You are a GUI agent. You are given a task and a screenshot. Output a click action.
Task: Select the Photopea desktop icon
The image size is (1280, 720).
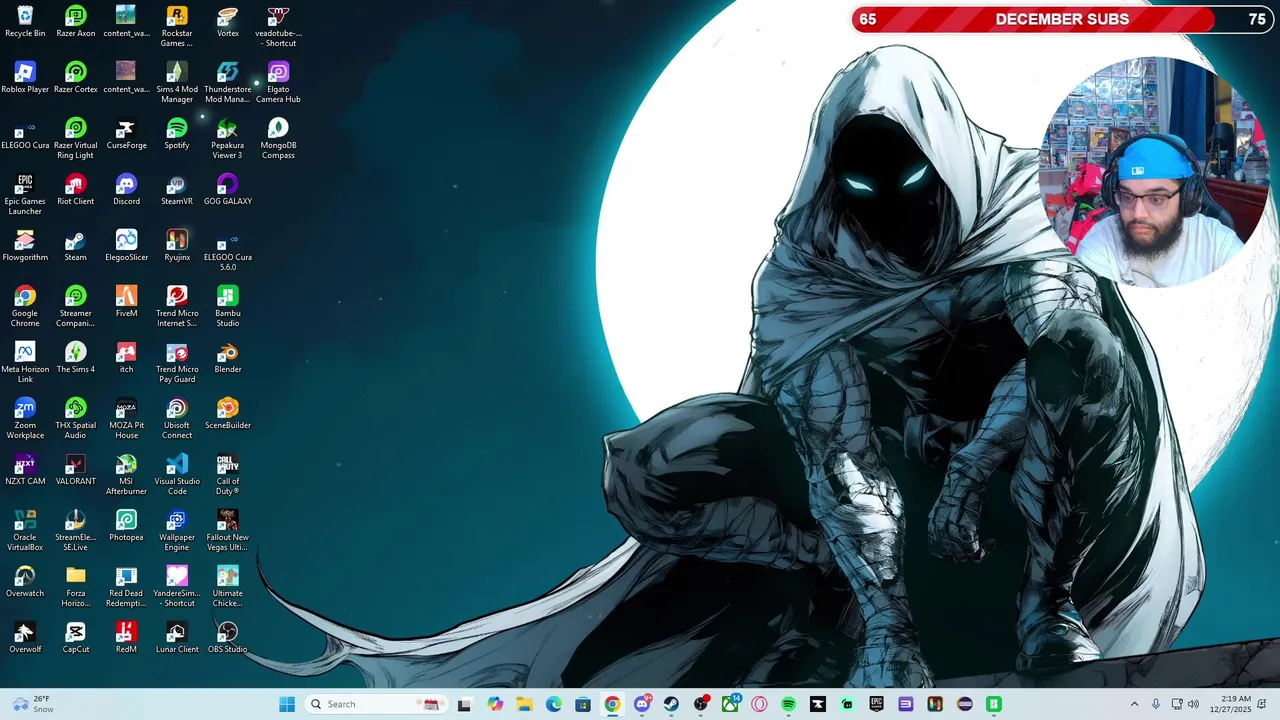(126, 526)
